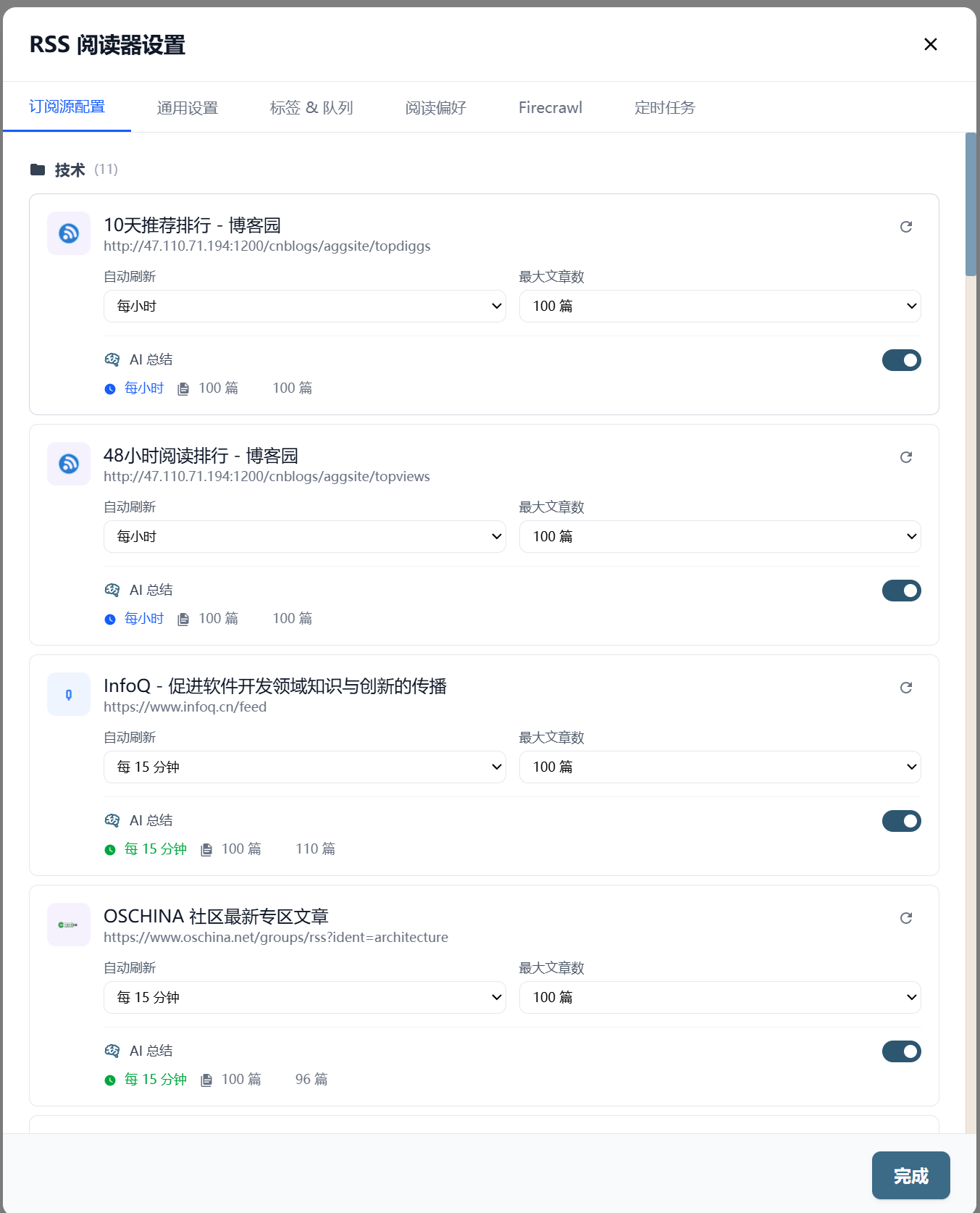Expand 自动刷新 dropdown for 48小时阅读排行 - 博客园
Image resolution: width=980 pixels, height=1213 pixels.
pos(305,536)
